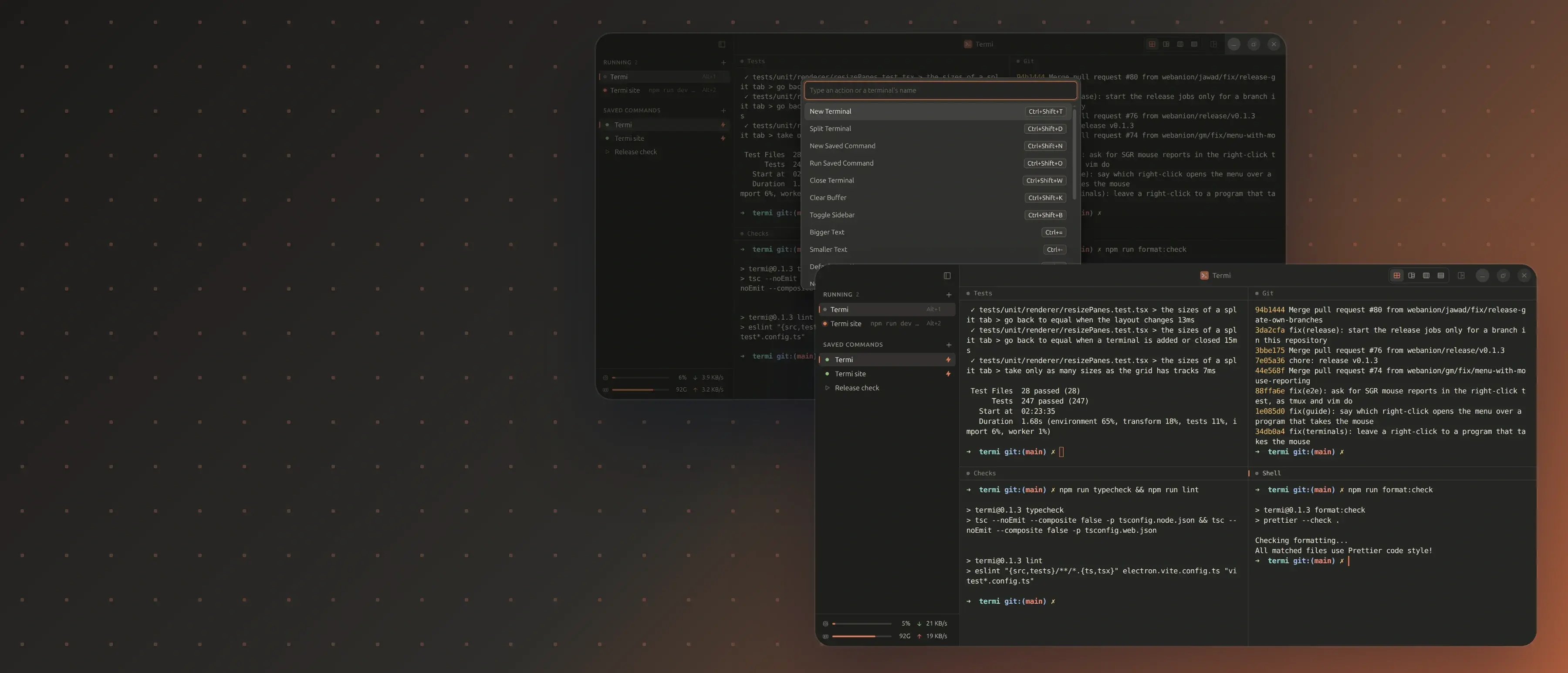This screenshot has height=673, width=1568.
Task: Switch front window to rows layout
Action: click(1441, 276)
